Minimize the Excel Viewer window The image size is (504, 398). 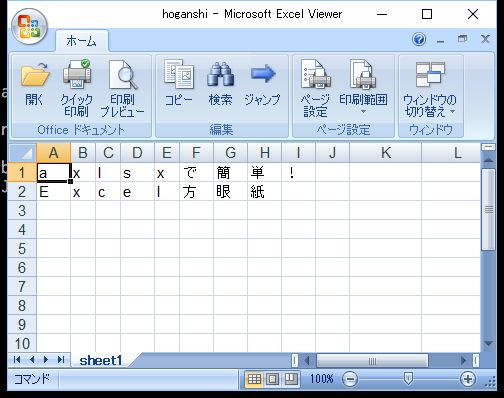(382, 14)
